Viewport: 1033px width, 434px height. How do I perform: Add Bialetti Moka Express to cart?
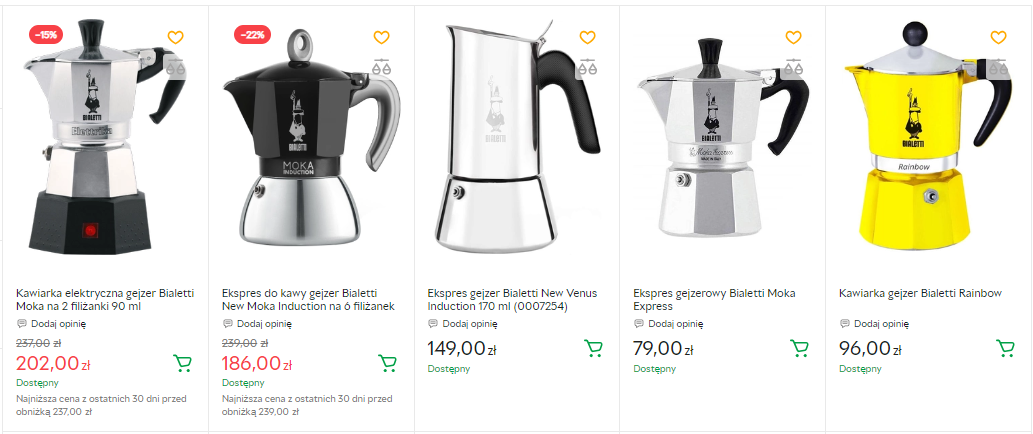799,348
